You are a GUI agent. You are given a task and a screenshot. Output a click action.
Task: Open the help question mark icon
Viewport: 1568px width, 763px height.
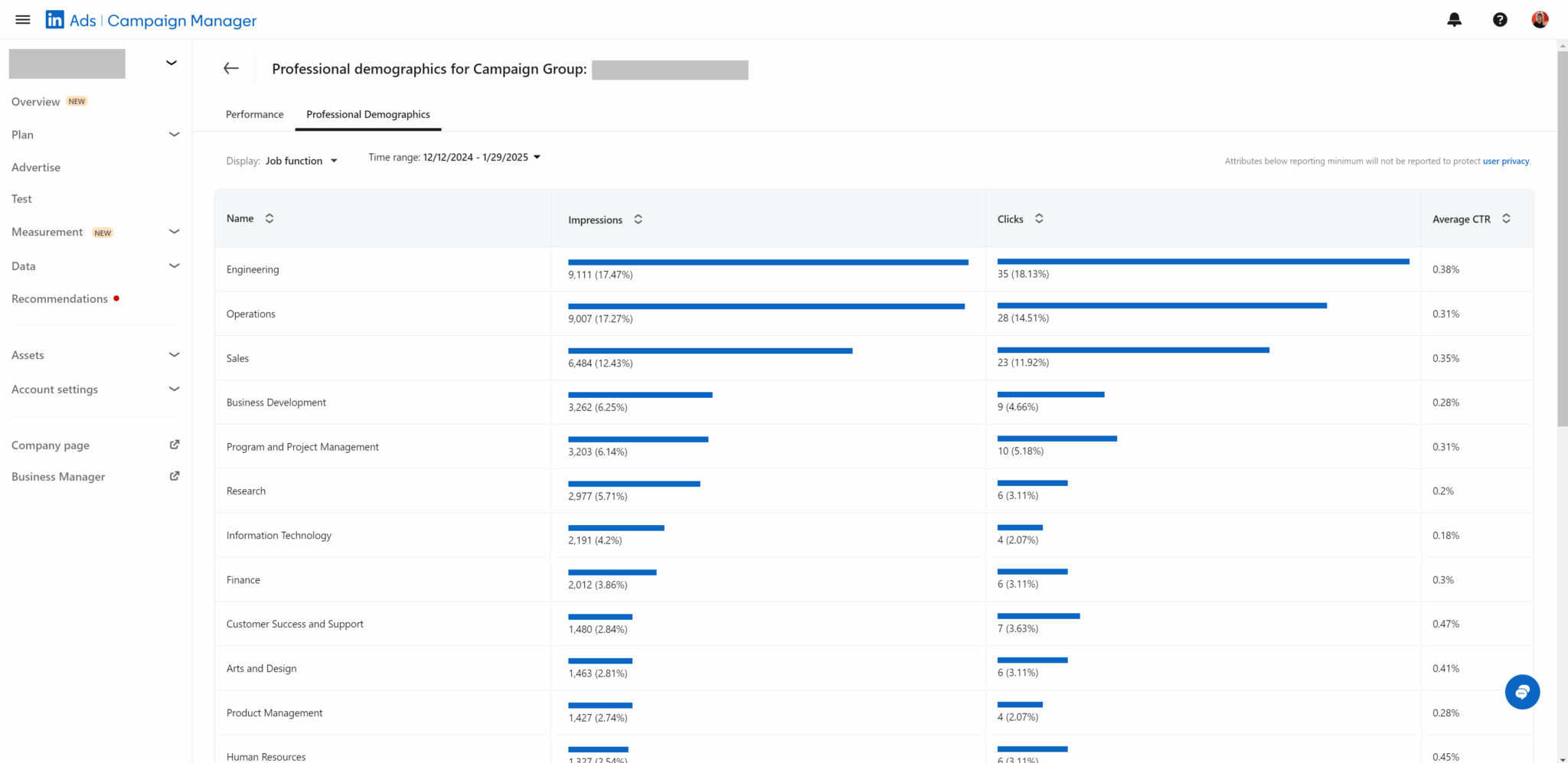(x=1500, y=20)
